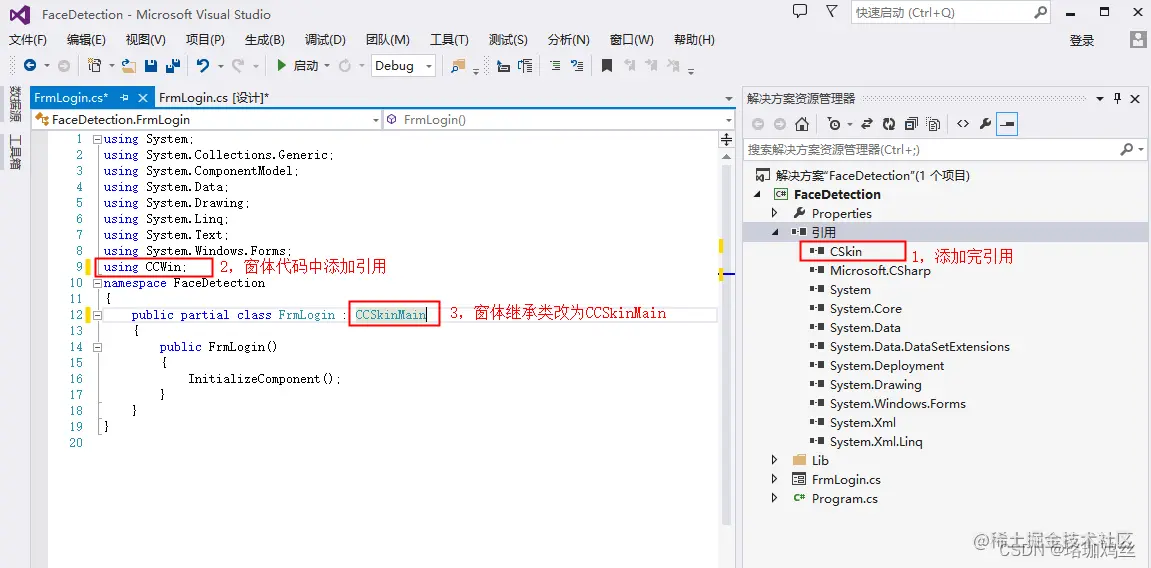Click the View Code angle-brackets icon

[963, 124]
